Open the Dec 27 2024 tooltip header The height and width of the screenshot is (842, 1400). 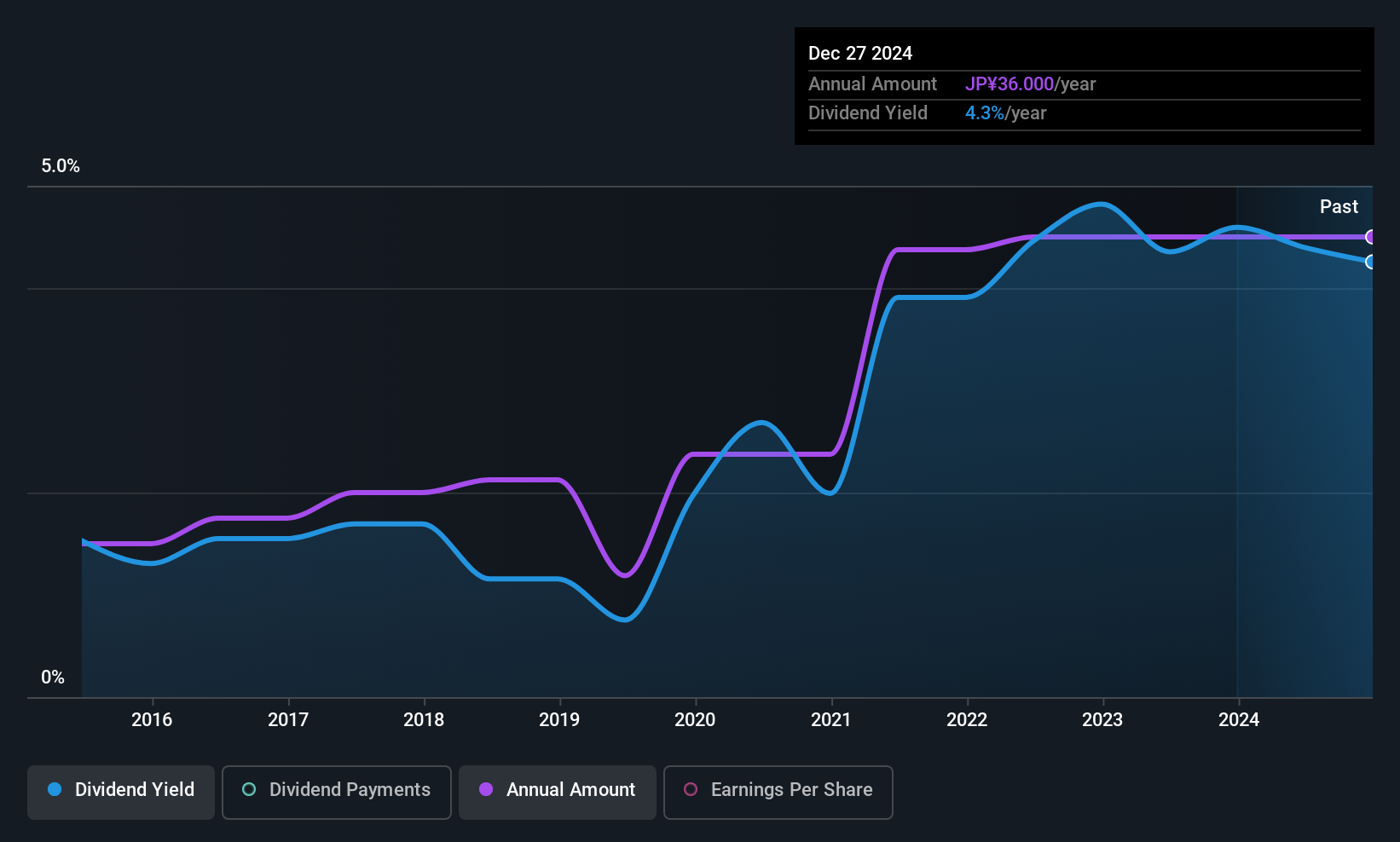pyautogui.click(x=860, y=53)
